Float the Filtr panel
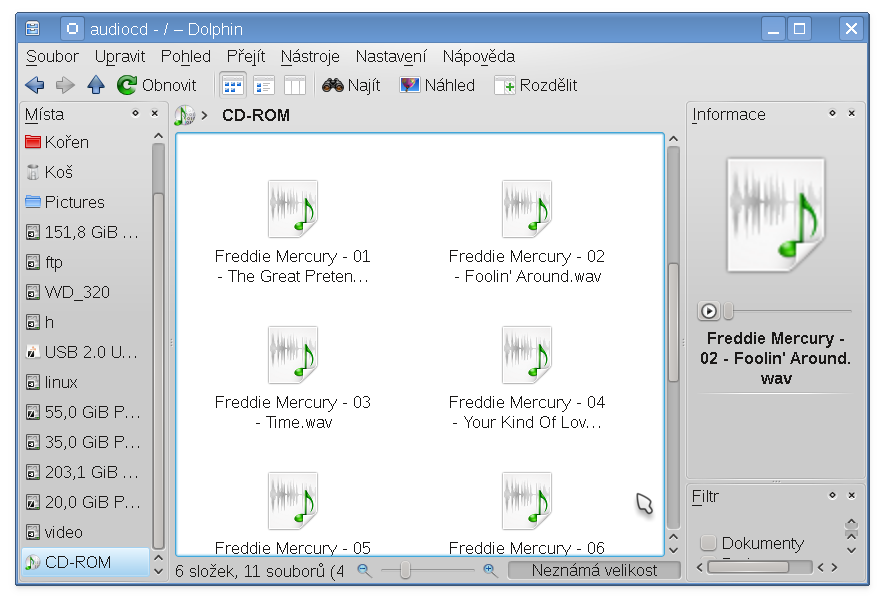885x604 pixels. point(832,495)
